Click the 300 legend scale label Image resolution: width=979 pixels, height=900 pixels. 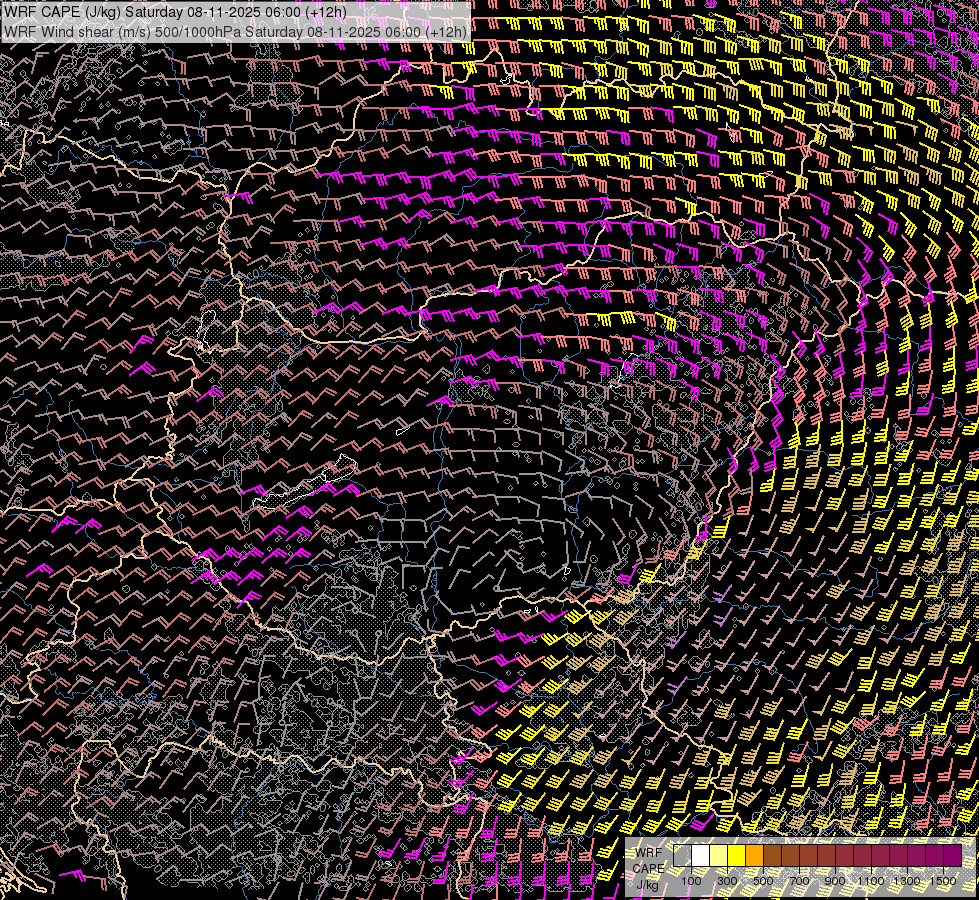727,881
